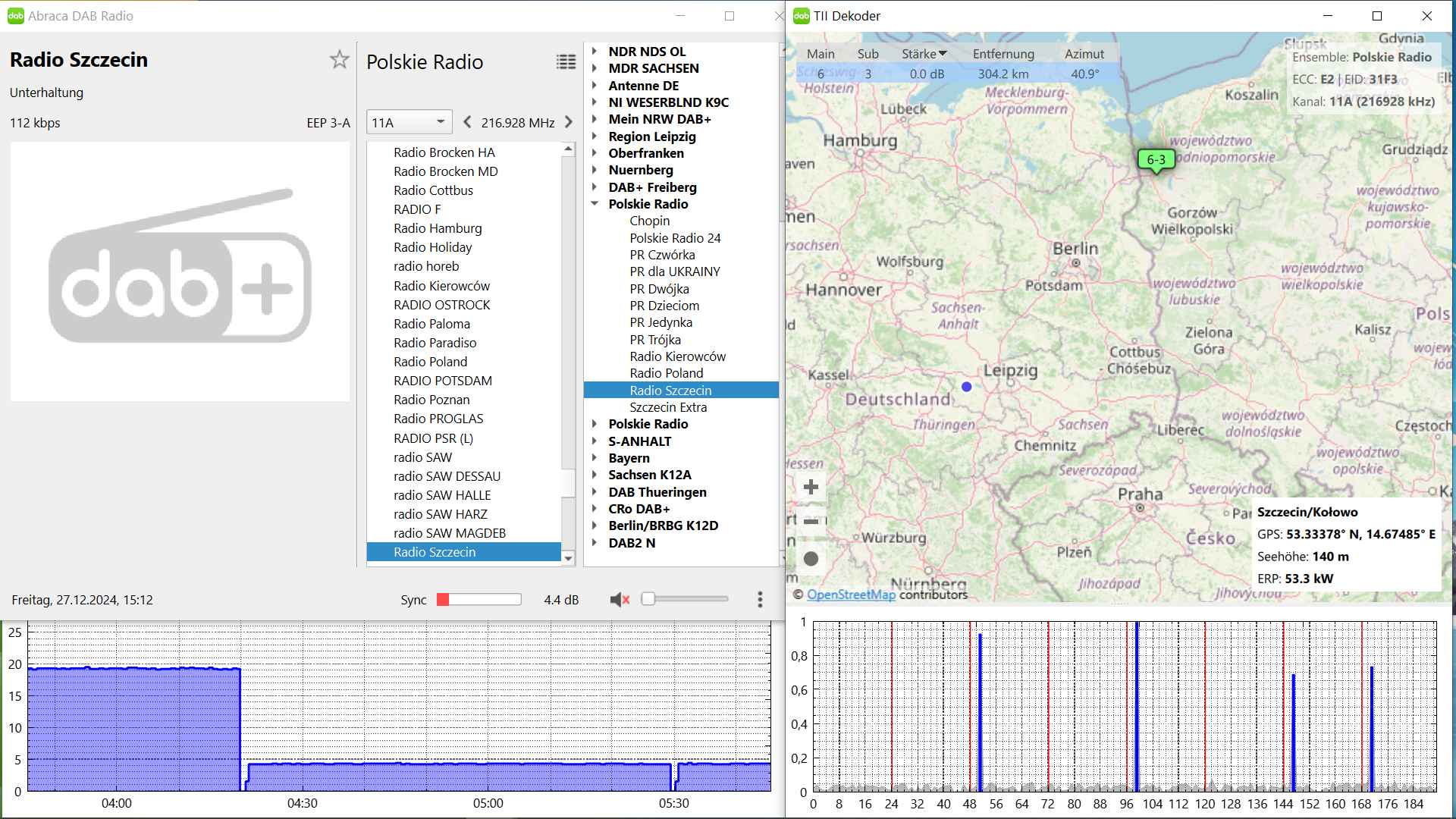Expand the MDR SACHSEN ensemble
1456x819 pixels.
(595, 68)
